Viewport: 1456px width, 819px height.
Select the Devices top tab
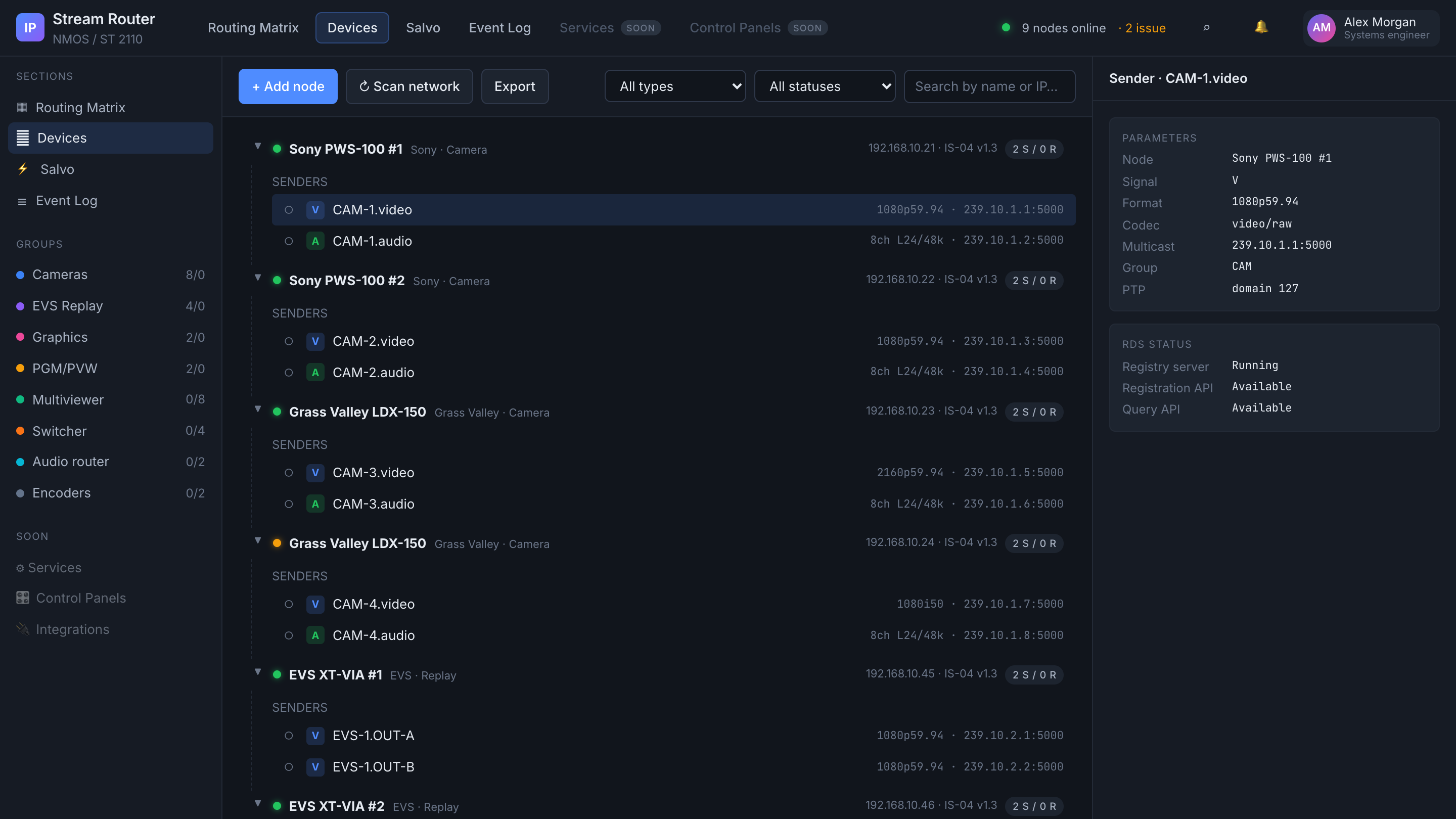click(352, 28)
